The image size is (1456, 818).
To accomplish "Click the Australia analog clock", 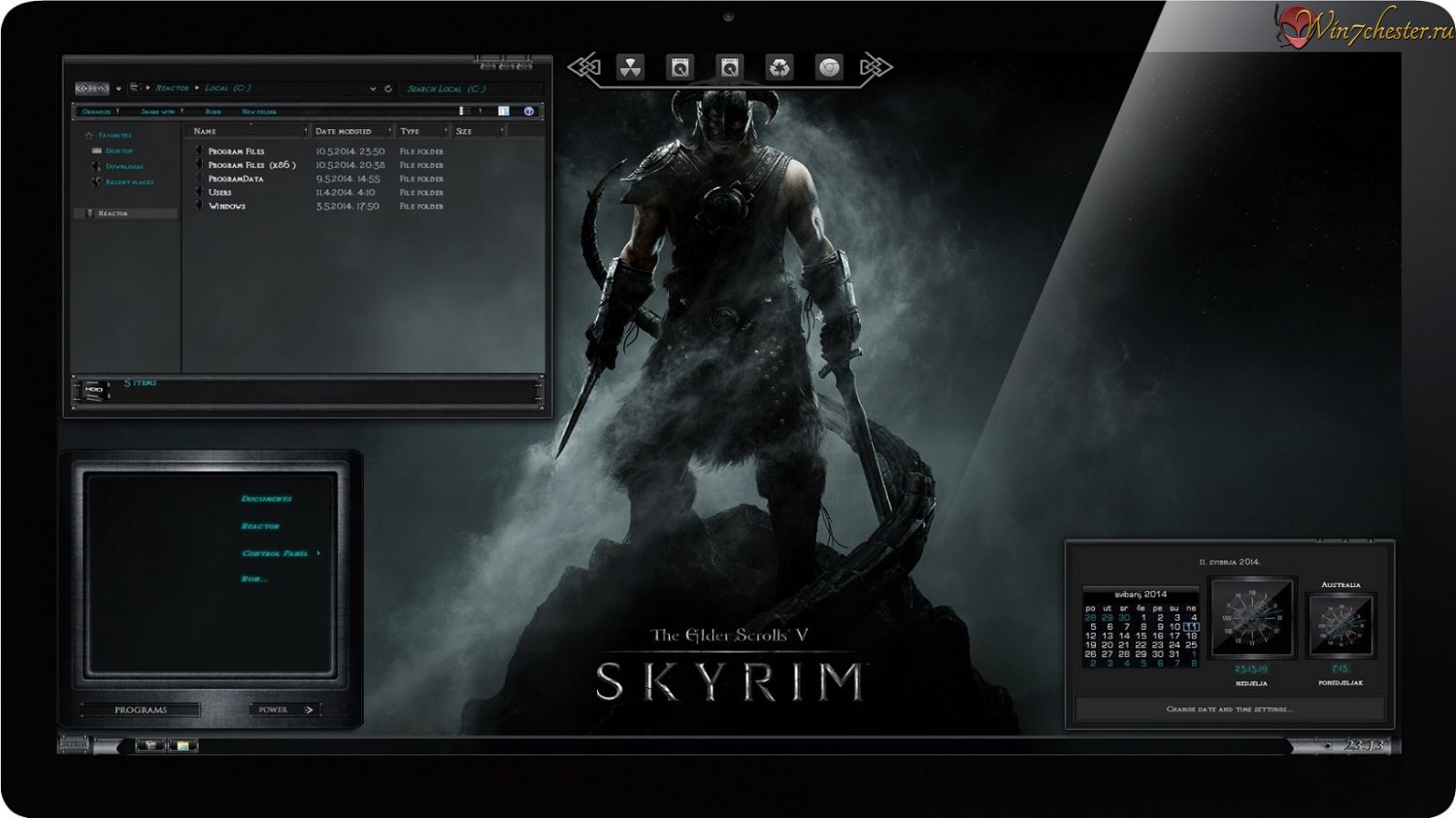I will pyautogui.click(x=1340, y=625).
